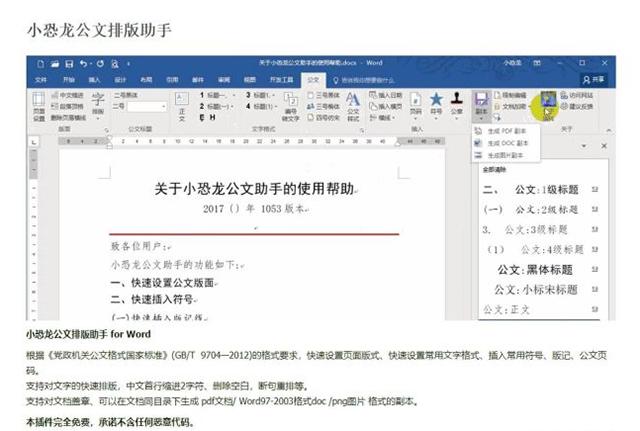Image resolution: width=640 pixels, height=431 pixels.
Task: Apply 四号仿宋 text format
Action: (x=323, y=118)
